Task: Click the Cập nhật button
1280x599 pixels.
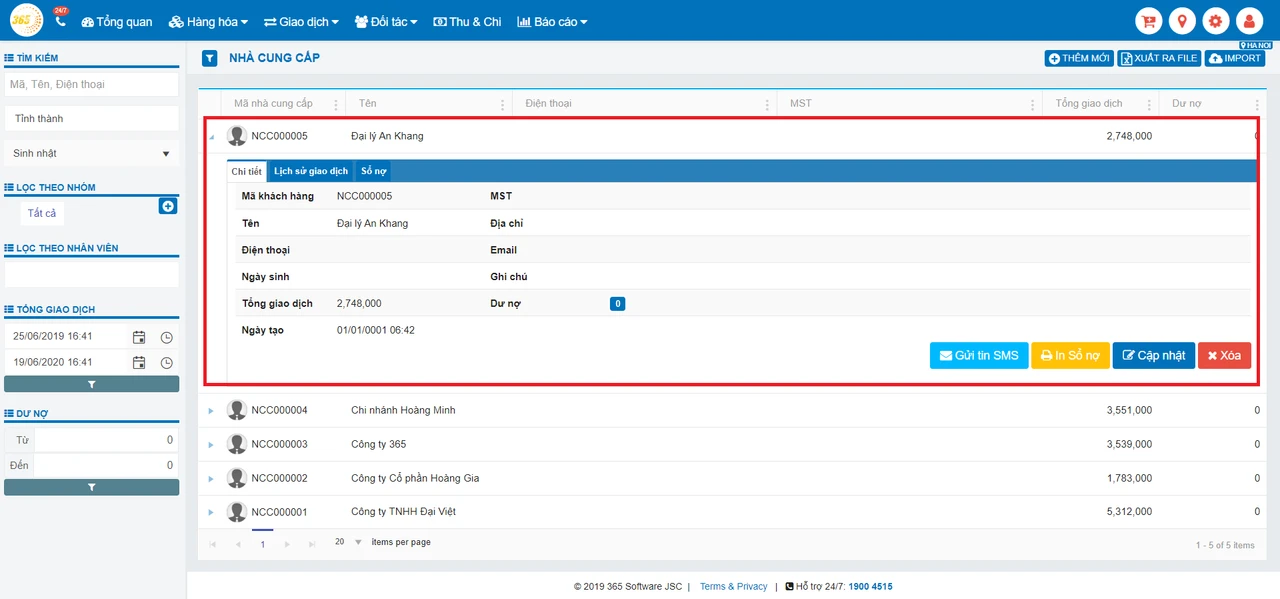Action: point(1154,355)
